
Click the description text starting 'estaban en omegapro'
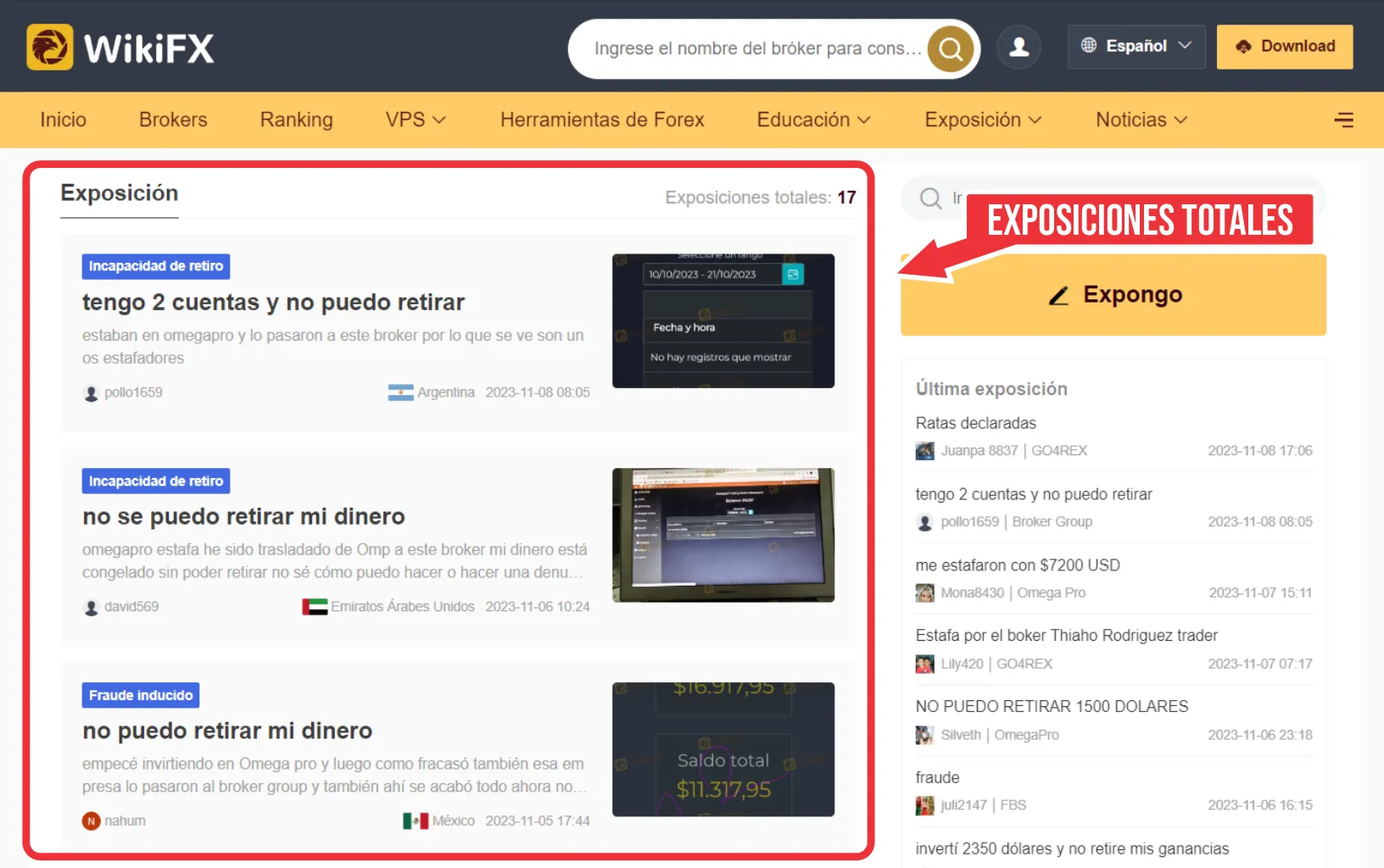[x=333, y=347]
